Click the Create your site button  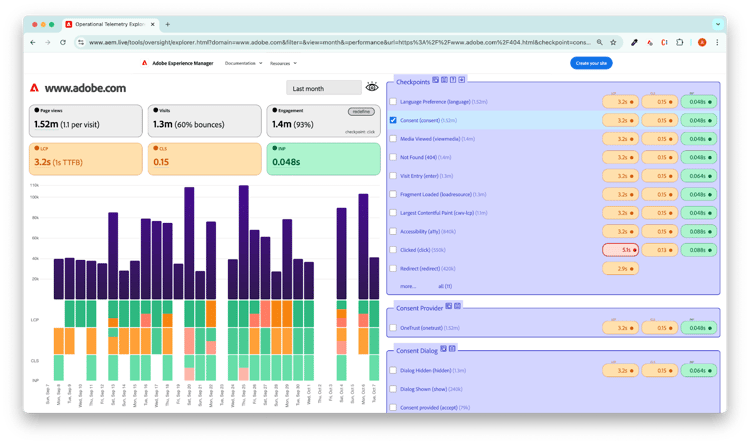[591, 63]
